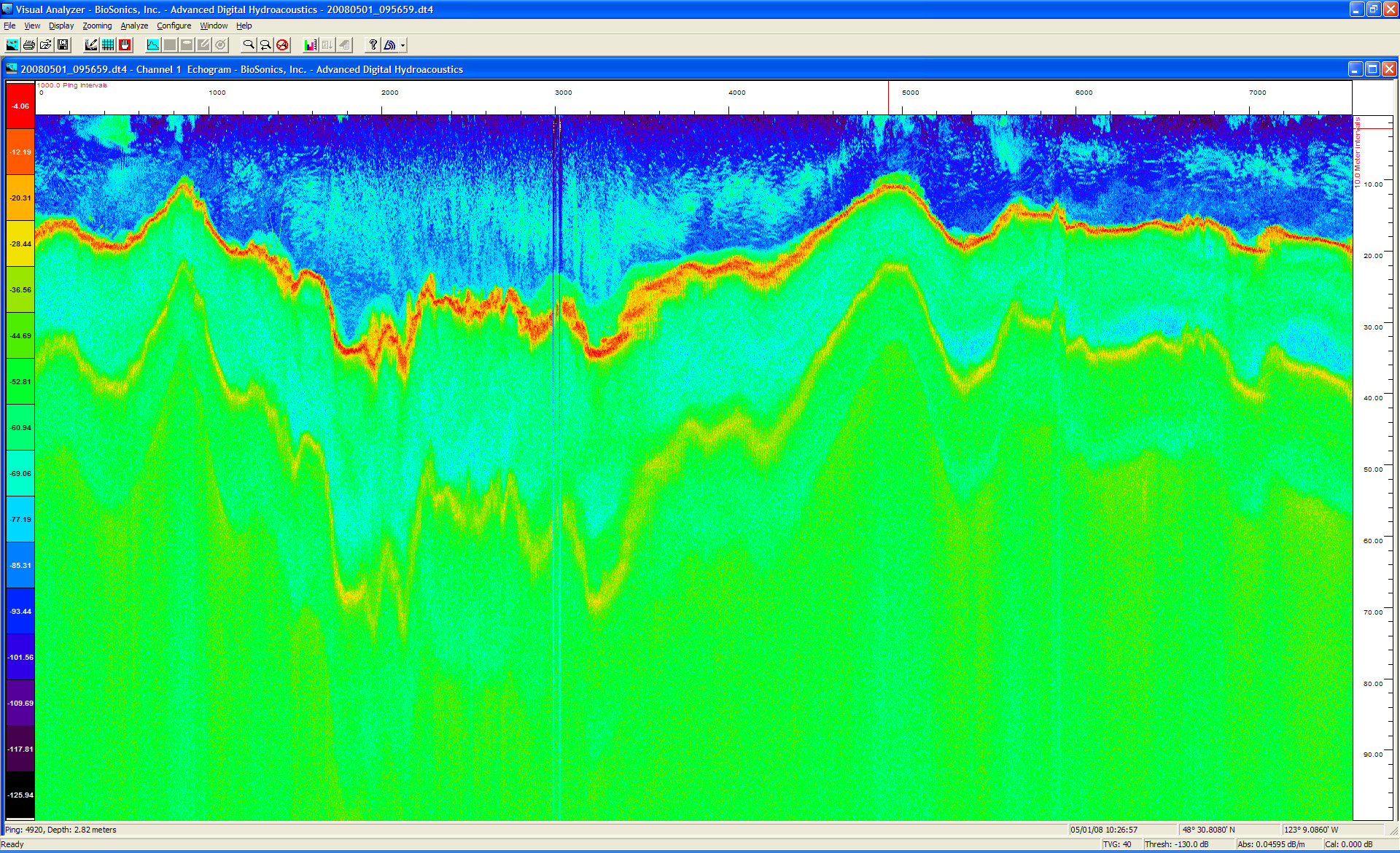Click the red cancel zoom icon
Image resolution: width=1400 pixels, height=853 pixels.
click(x=282, y=45)
